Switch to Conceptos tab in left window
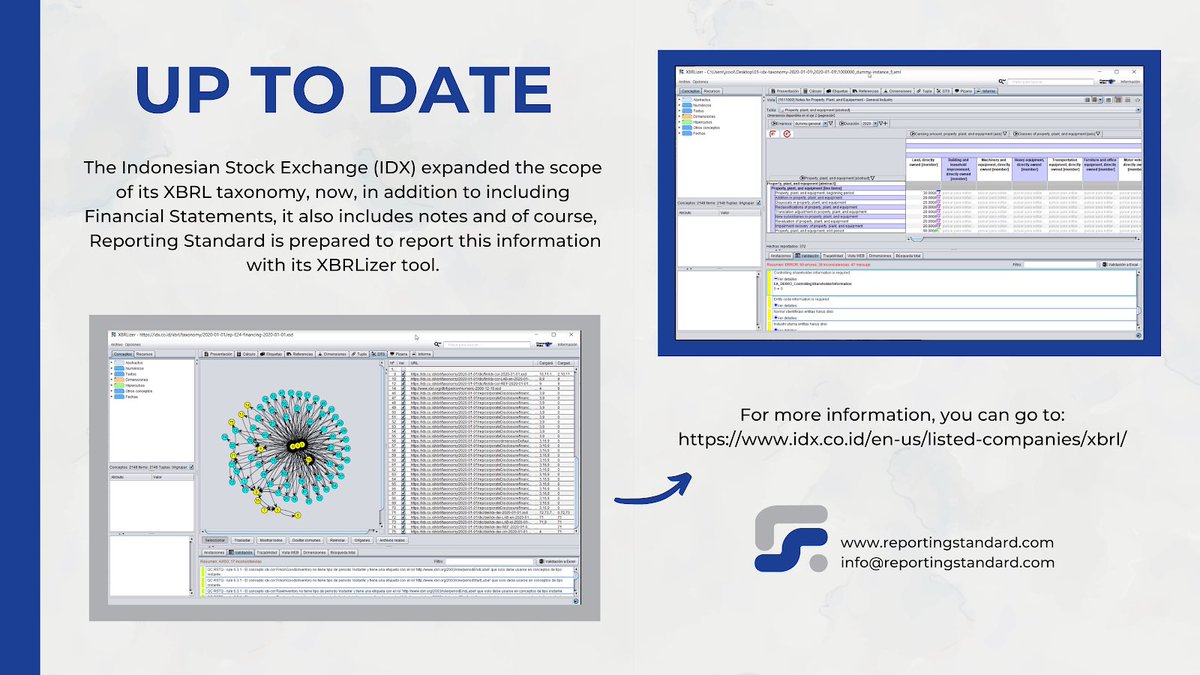Screen dimensions: 1200x675 pyautogui.click(x=123, y=354)
